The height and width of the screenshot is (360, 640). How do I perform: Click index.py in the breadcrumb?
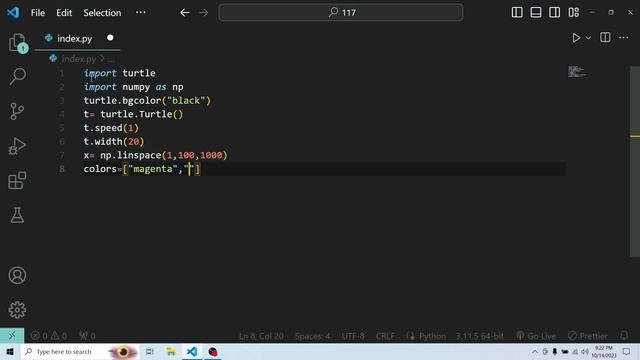point(79,59)
